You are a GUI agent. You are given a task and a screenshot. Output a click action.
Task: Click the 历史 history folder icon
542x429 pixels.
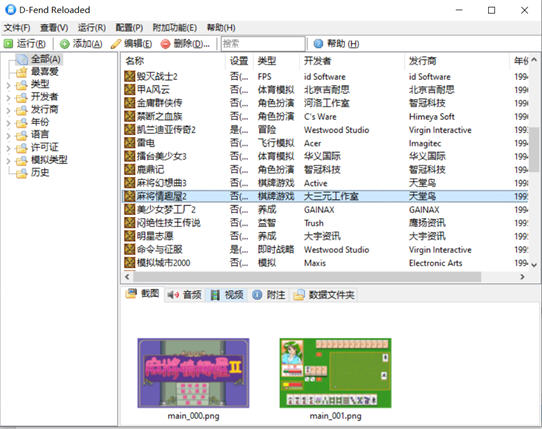click(21, 172)
